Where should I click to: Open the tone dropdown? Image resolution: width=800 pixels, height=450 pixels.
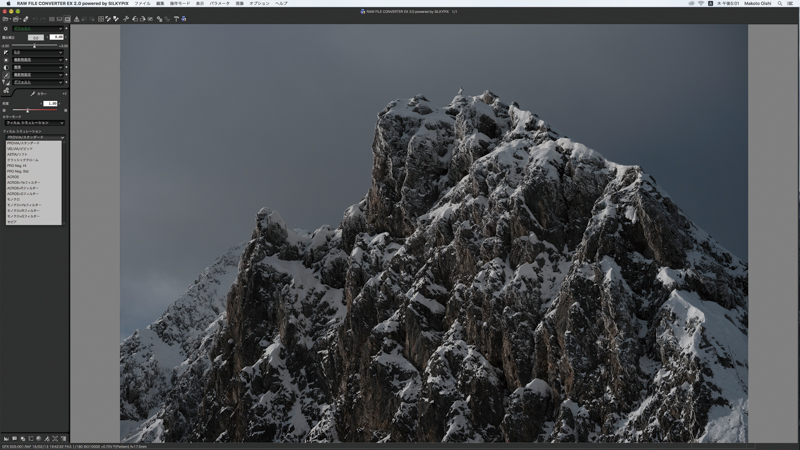click(38, 67)
